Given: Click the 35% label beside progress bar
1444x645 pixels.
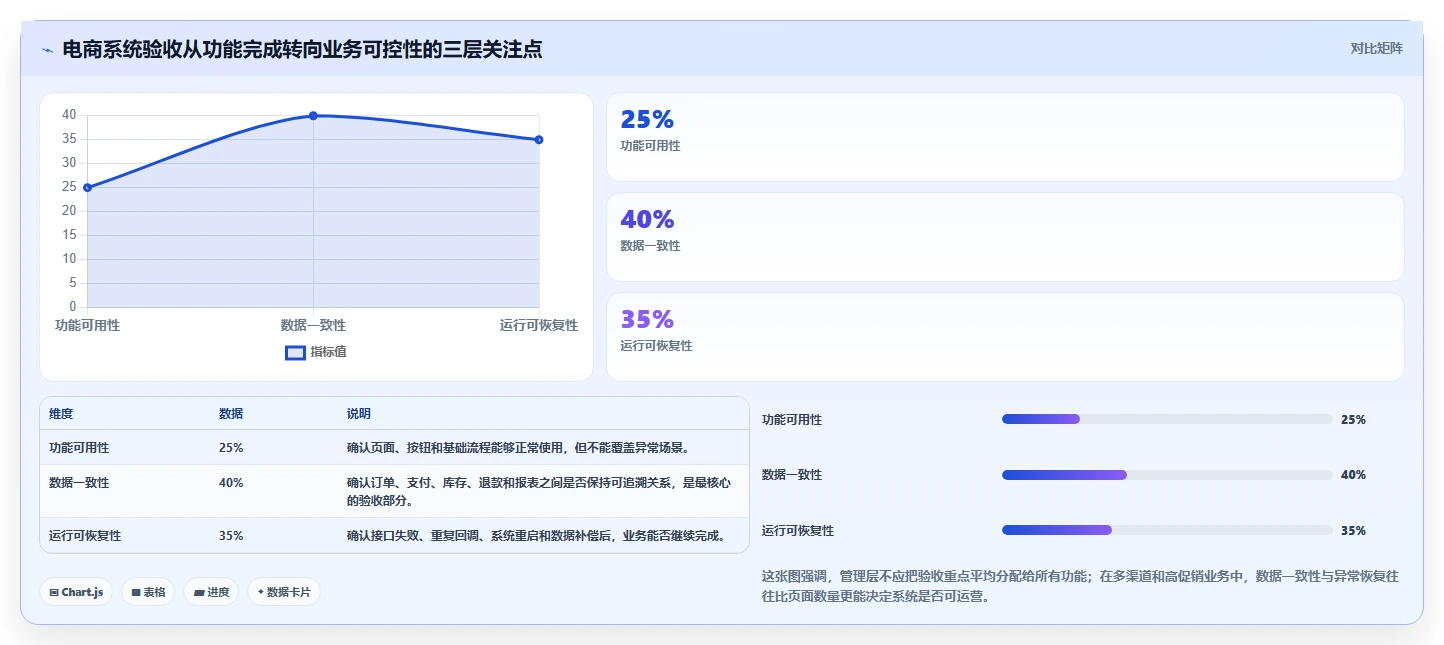Looking at the screenshot, I should coord(1353,531).
